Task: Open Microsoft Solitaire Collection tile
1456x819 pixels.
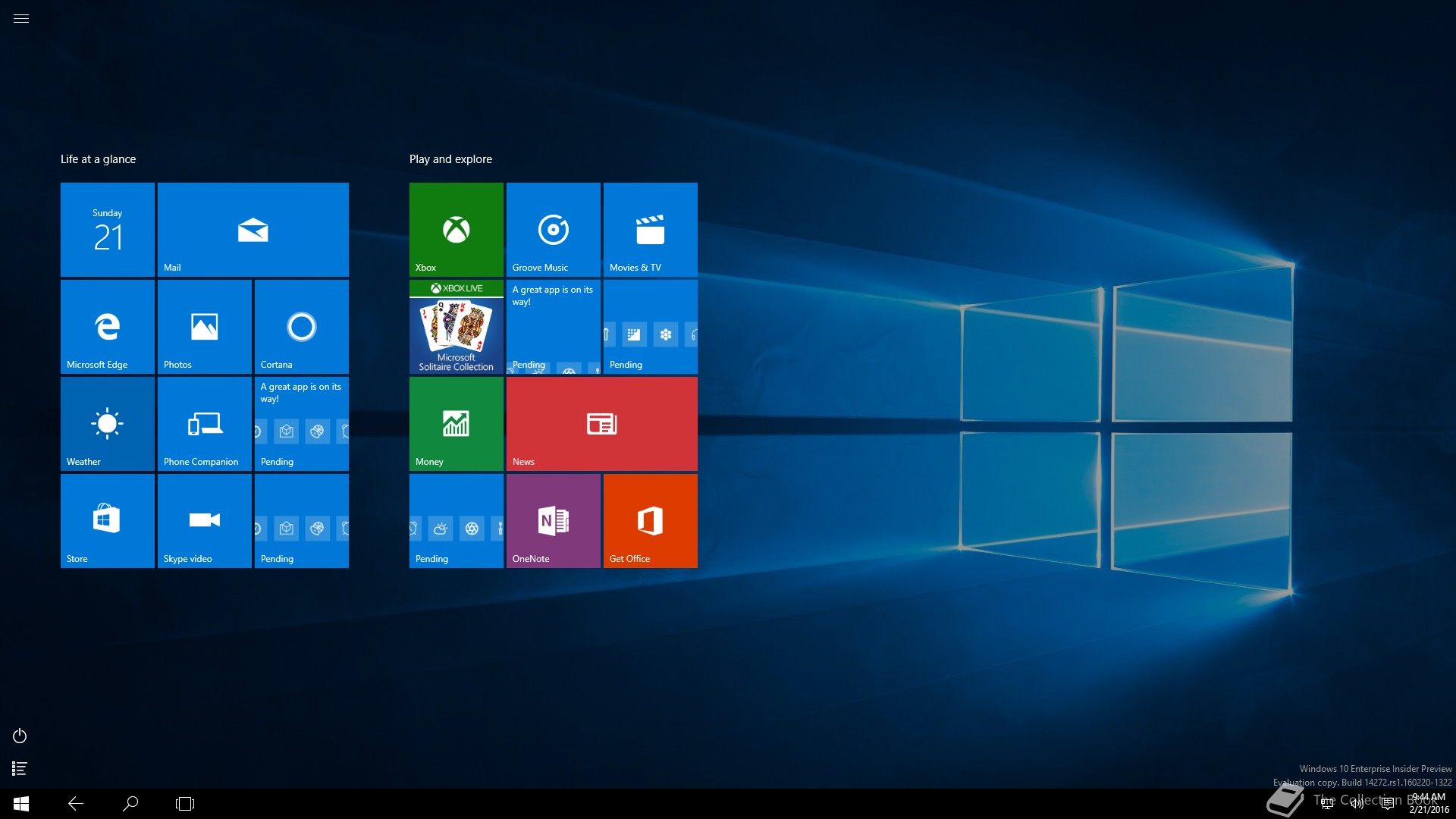Action: pos(456,327)
